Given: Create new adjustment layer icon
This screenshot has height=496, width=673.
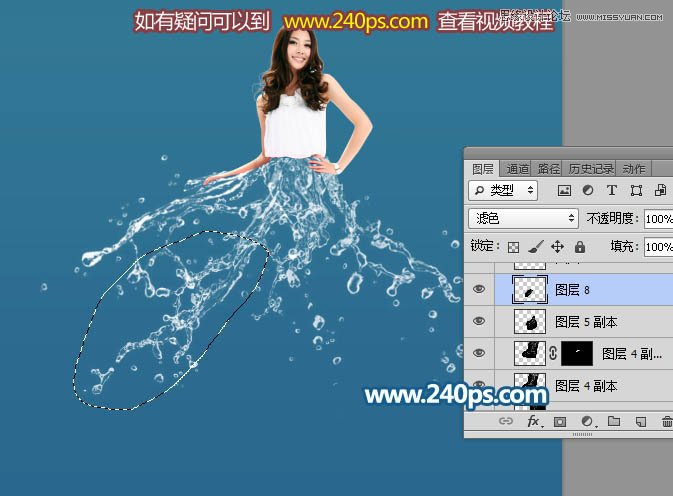Looking at the screenshot, I should 587,422.
